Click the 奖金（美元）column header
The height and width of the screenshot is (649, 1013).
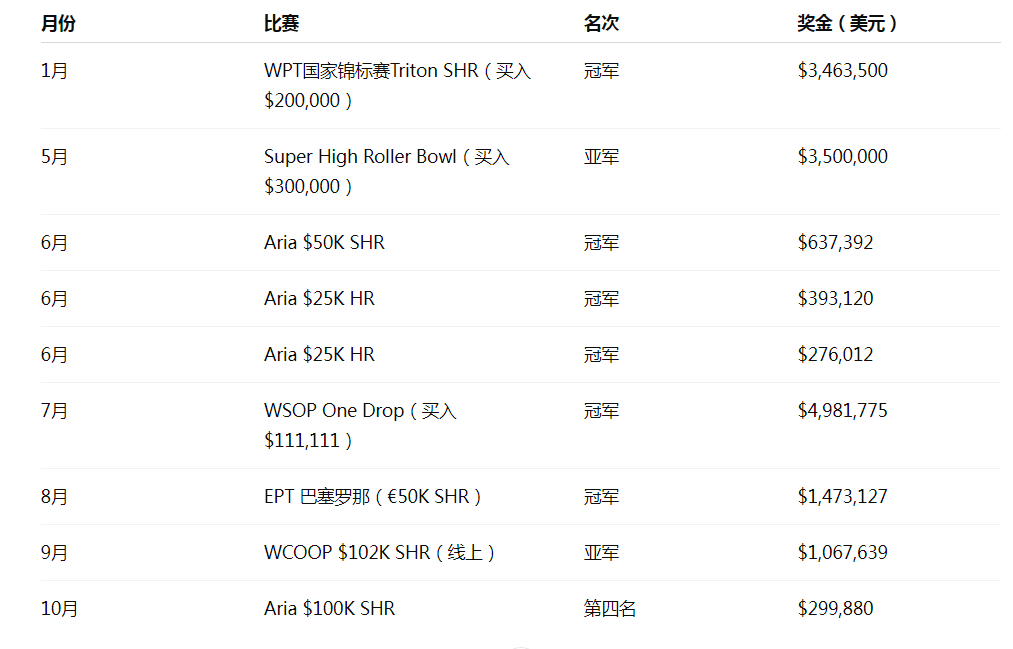tap(847, 24)
